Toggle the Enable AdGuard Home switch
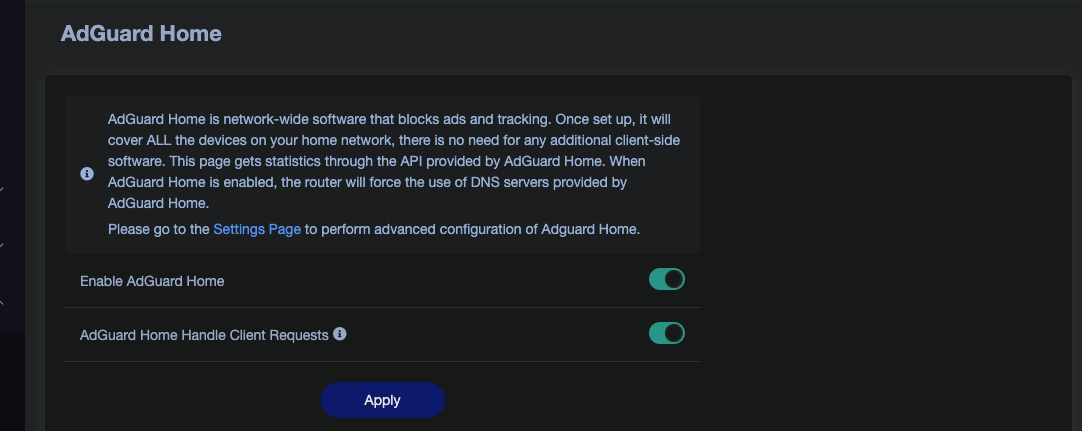1082x431 pixels. pyautogui.click(x=667, y=280)
